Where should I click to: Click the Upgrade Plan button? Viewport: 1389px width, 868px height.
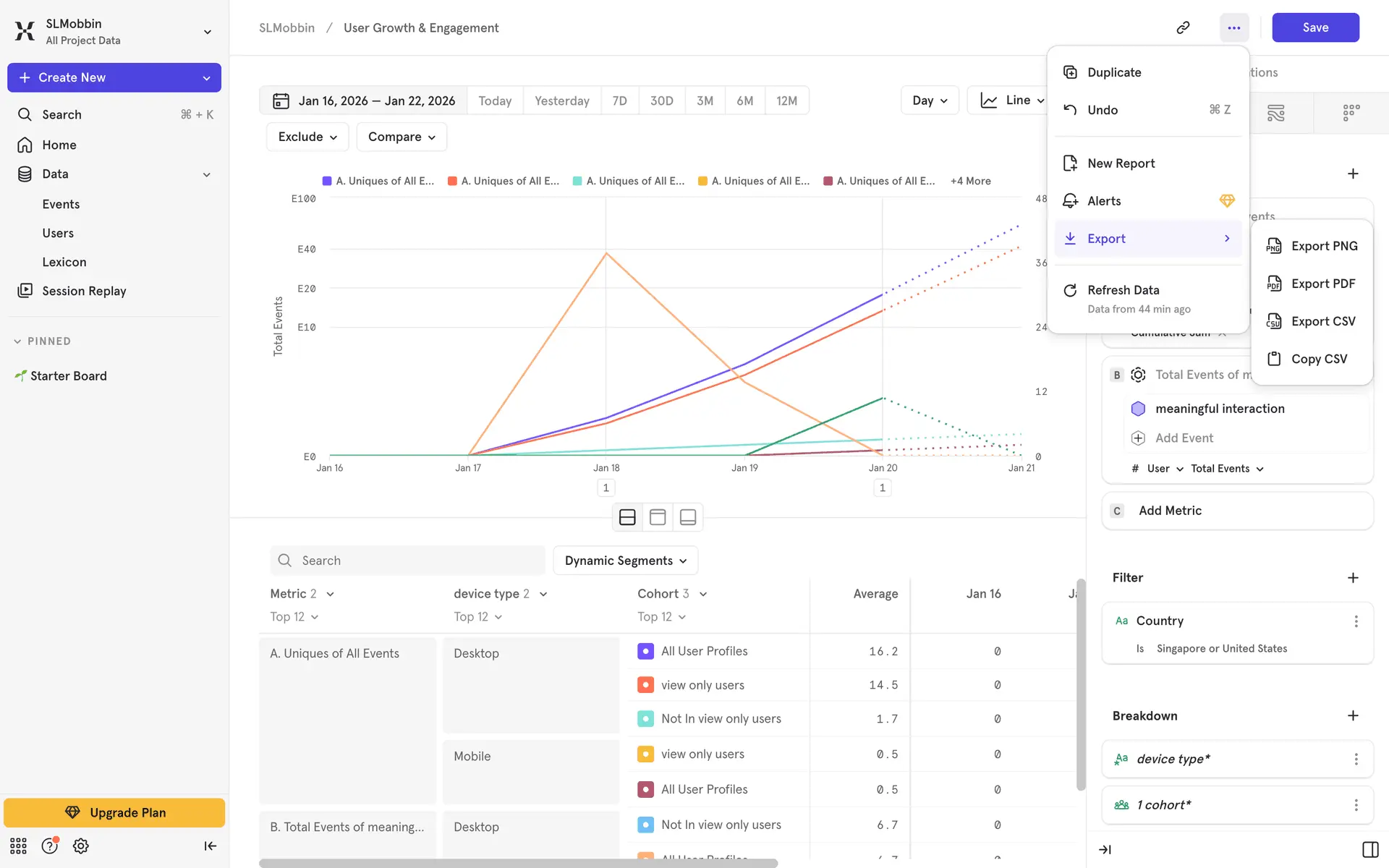tap(114, 812)
